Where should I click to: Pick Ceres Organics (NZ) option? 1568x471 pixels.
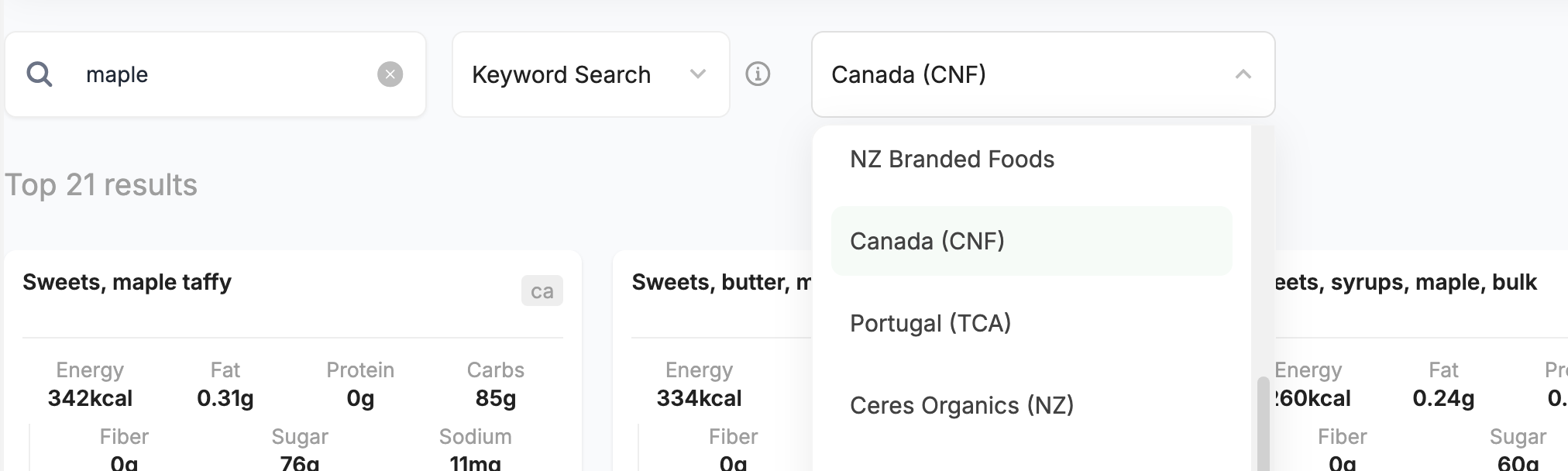tap(961, 406)
